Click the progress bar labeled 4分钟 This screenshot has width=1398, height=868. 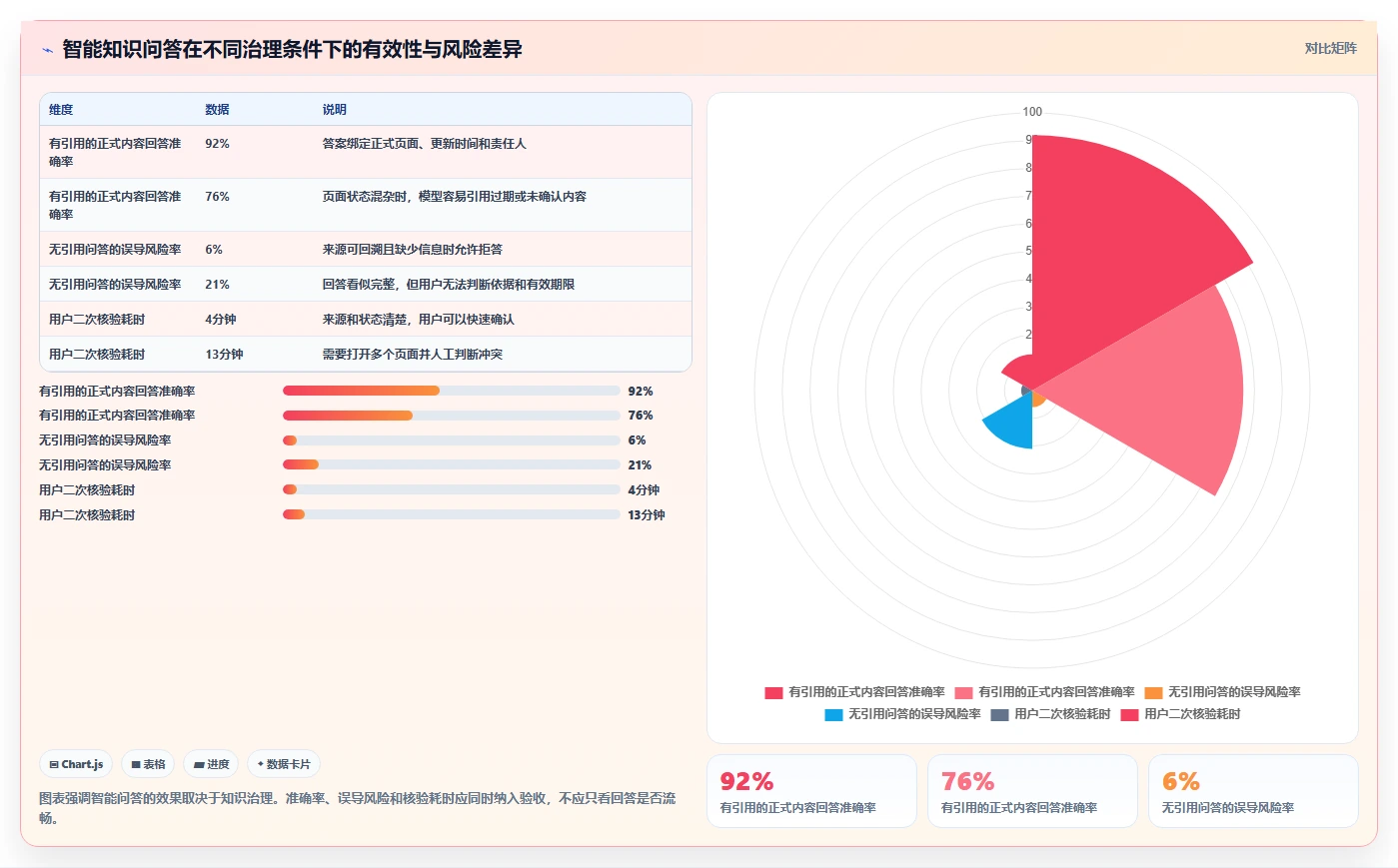click(452, 489)
